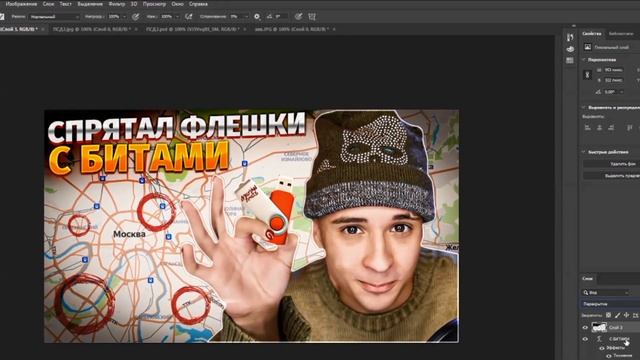
Task: Open the History panel icon
Action: pos(570,38)
